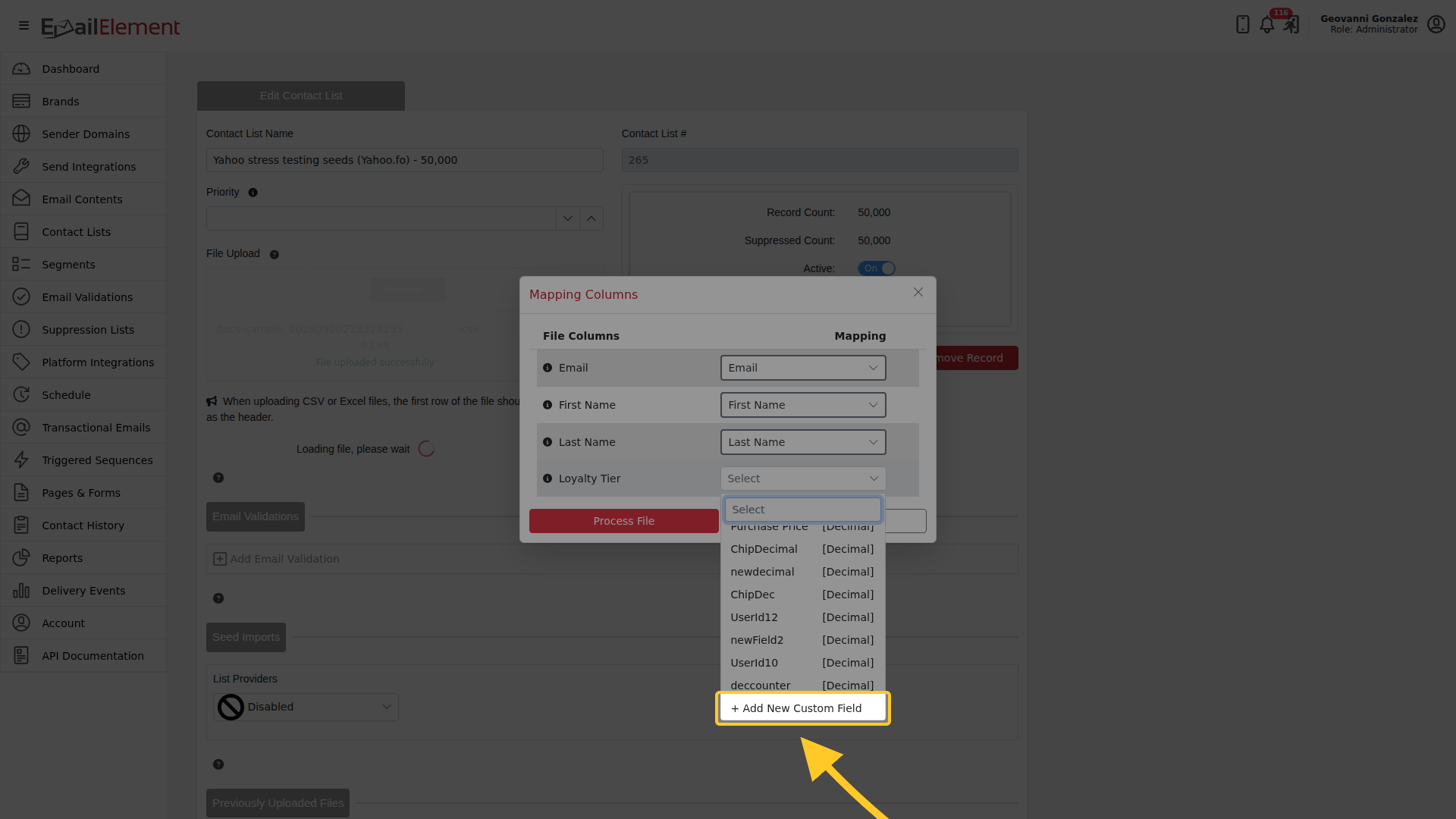The width and height of the screenshot is (1456, 819).
Task: Select deccounter option in dropdown list
Action: [802, 685]
